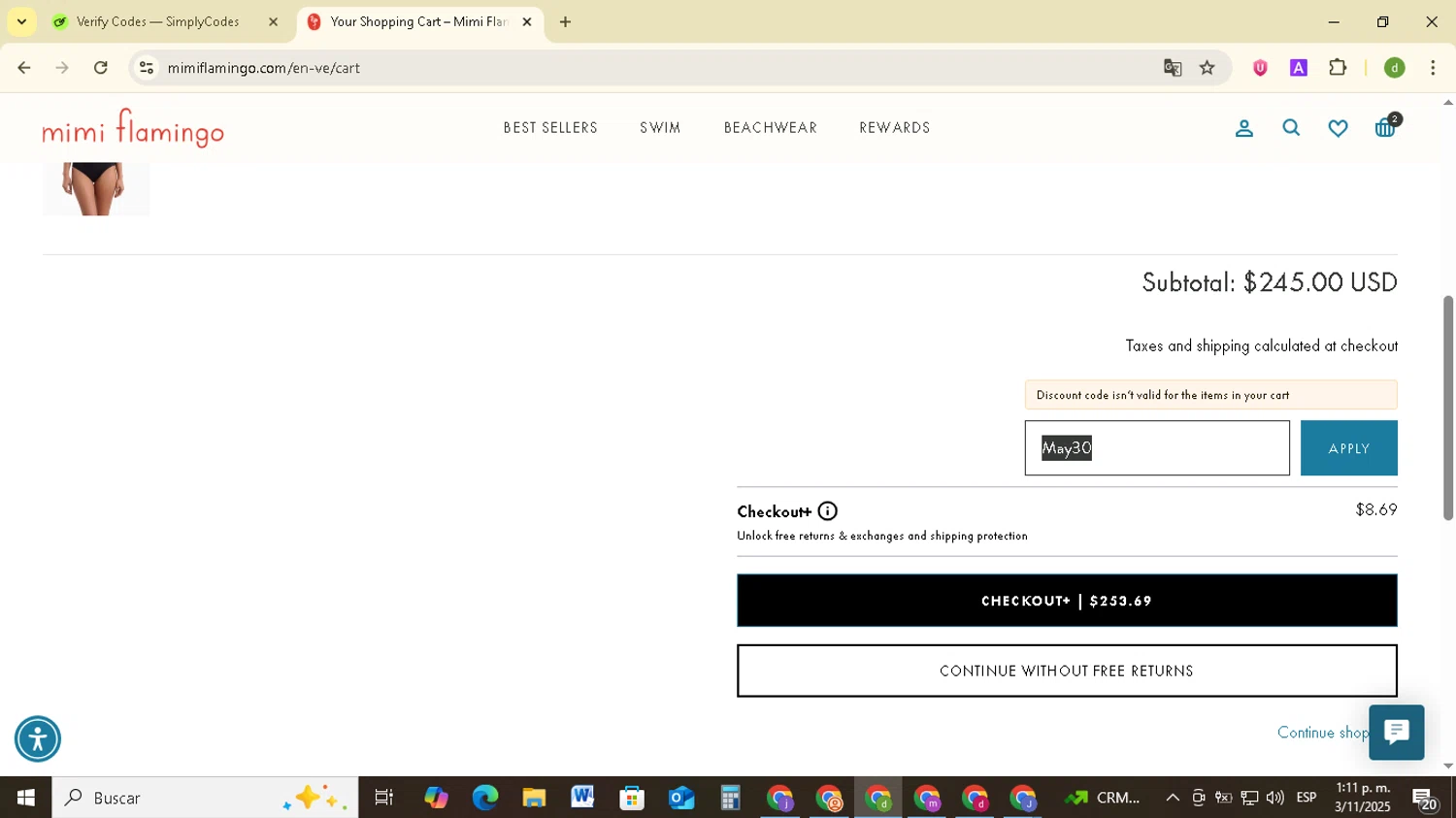Click the CHECKOUT+ $253.69 button
The width and height of the screenshot is (1456, 818).
coord(1067,601)
